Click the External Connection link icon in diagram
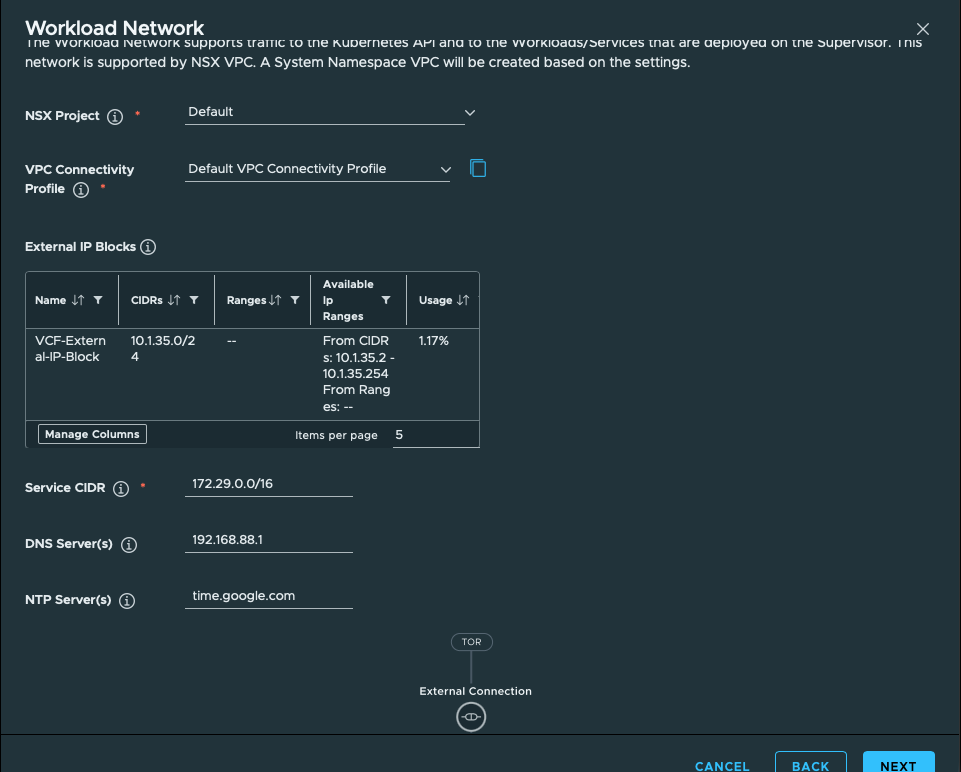 tap(471, 717)
